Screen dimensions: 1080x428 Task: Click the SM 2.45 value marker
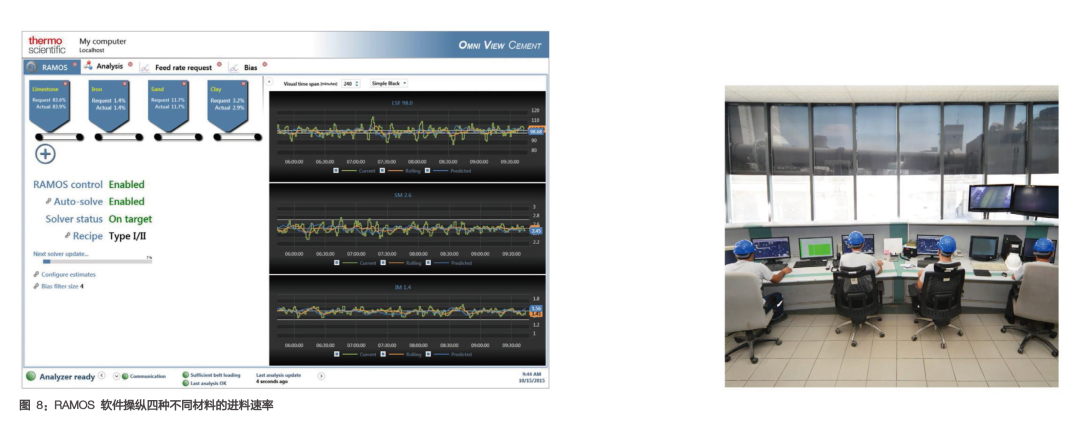[x=537, y=231]
